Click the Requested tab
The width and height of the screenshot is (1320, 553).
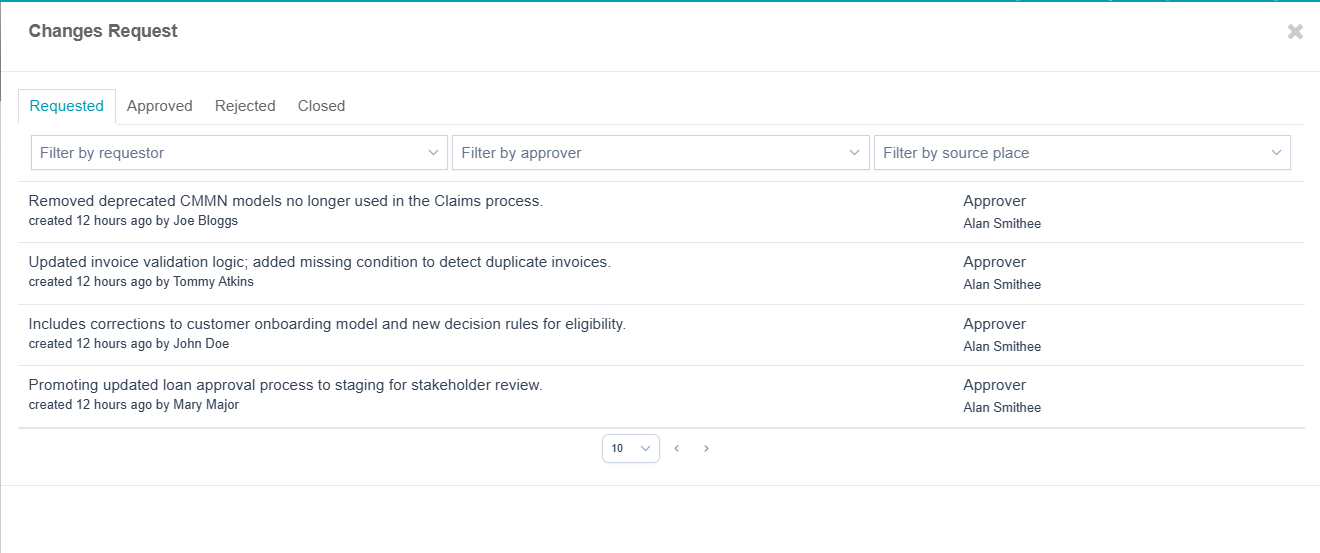[67, 106]
